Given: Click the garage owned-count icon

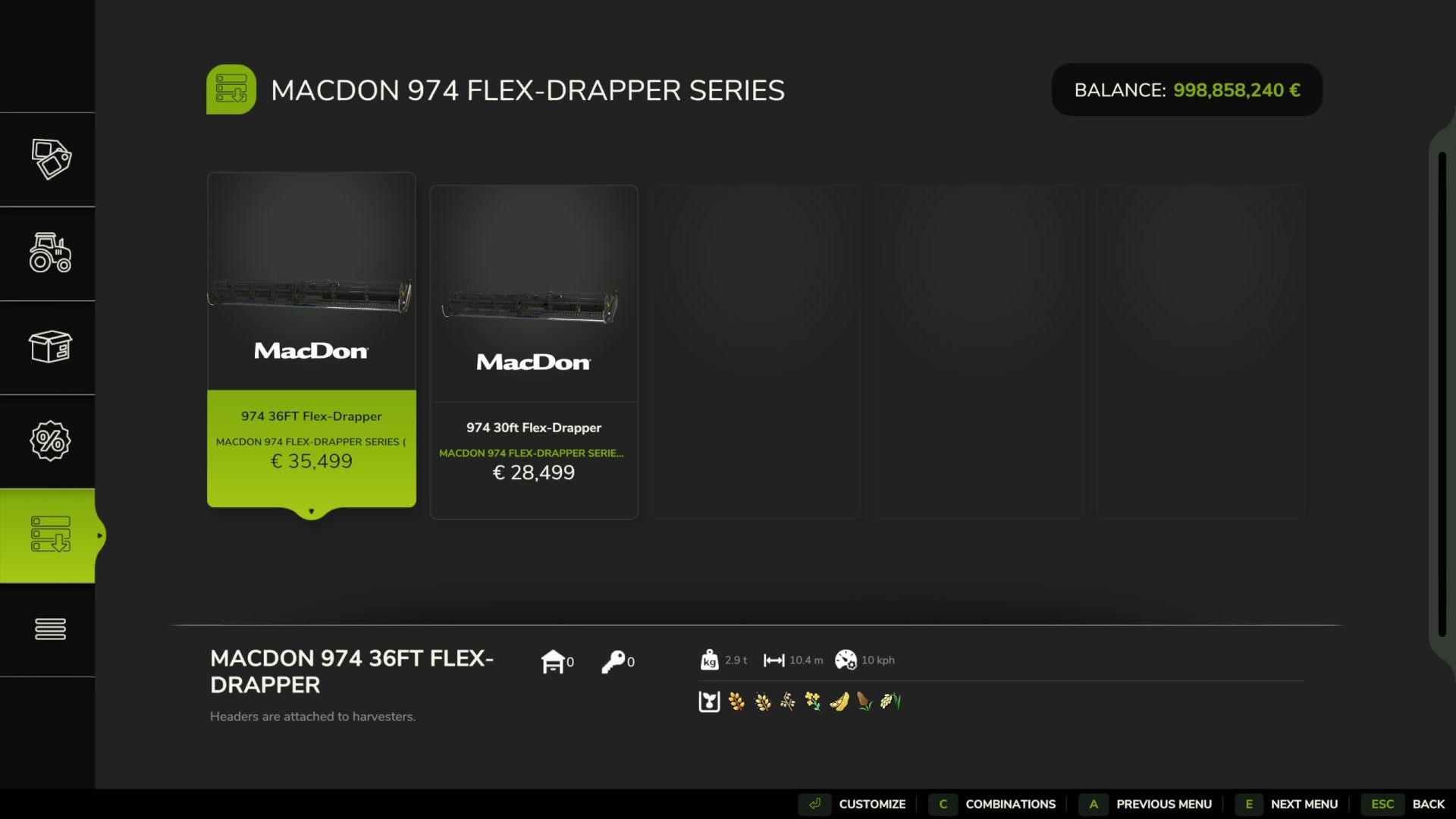Looking at the screenshot, I should tap(553, 661).
